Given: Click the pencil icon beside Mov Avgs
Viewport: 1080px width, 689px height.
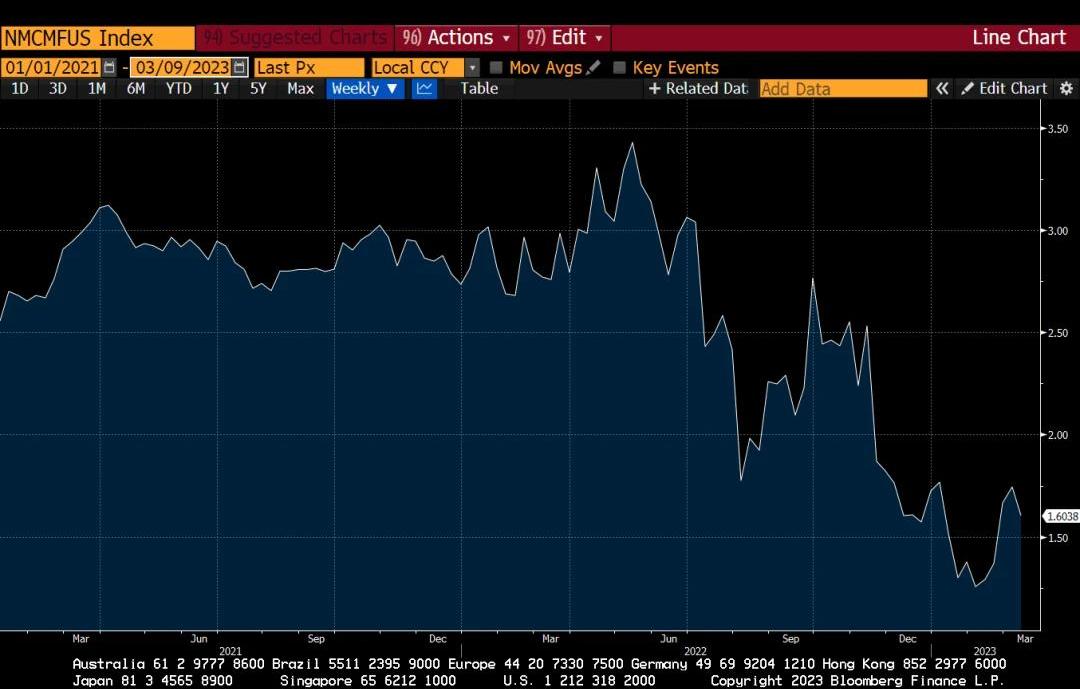Looking at the screenshot, I should tap(594, 68).
